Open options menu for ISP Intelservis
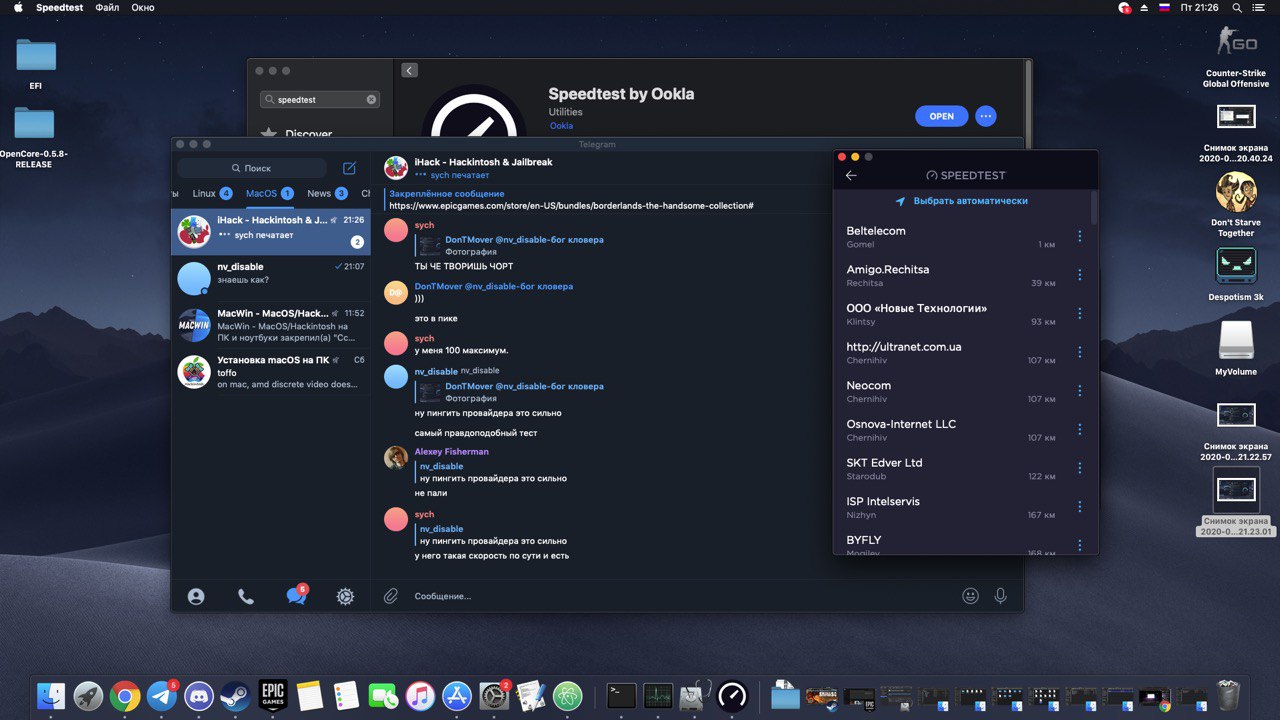 click(1079, 507)
